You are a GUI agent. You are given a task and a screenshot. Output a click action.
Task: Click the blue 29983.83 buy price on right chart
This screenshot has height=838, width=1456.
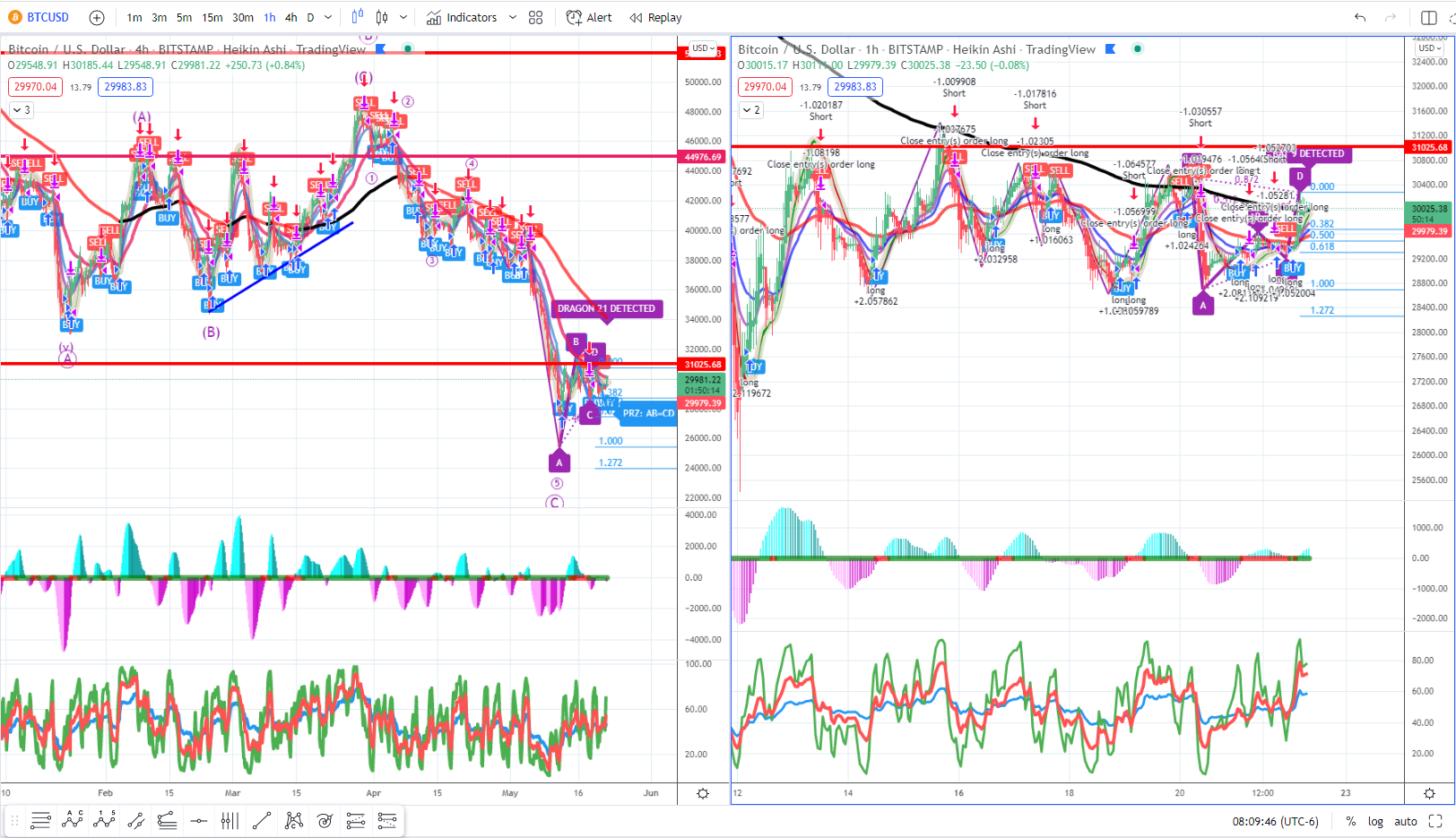click(x=855, y=87)
